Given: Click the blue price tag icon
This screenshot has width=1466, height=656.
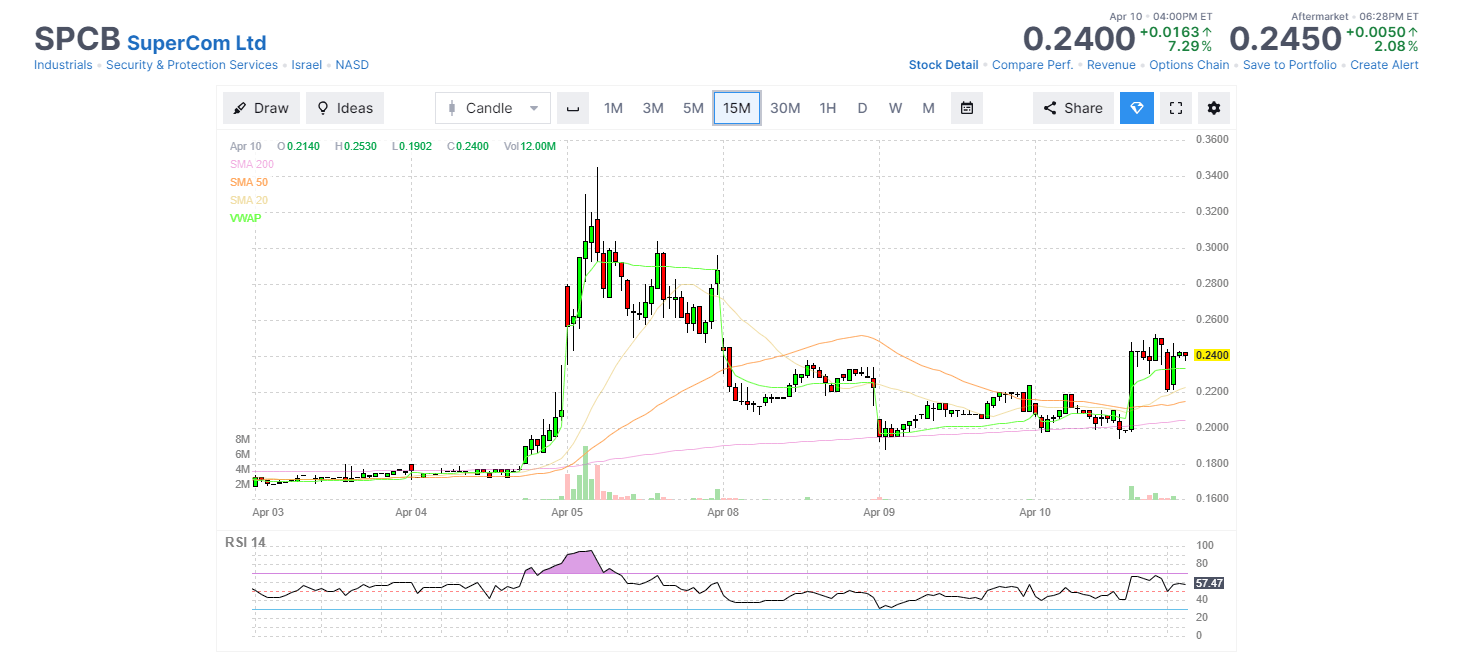Looking at the screenshot, I should (x=1136, y=107).
